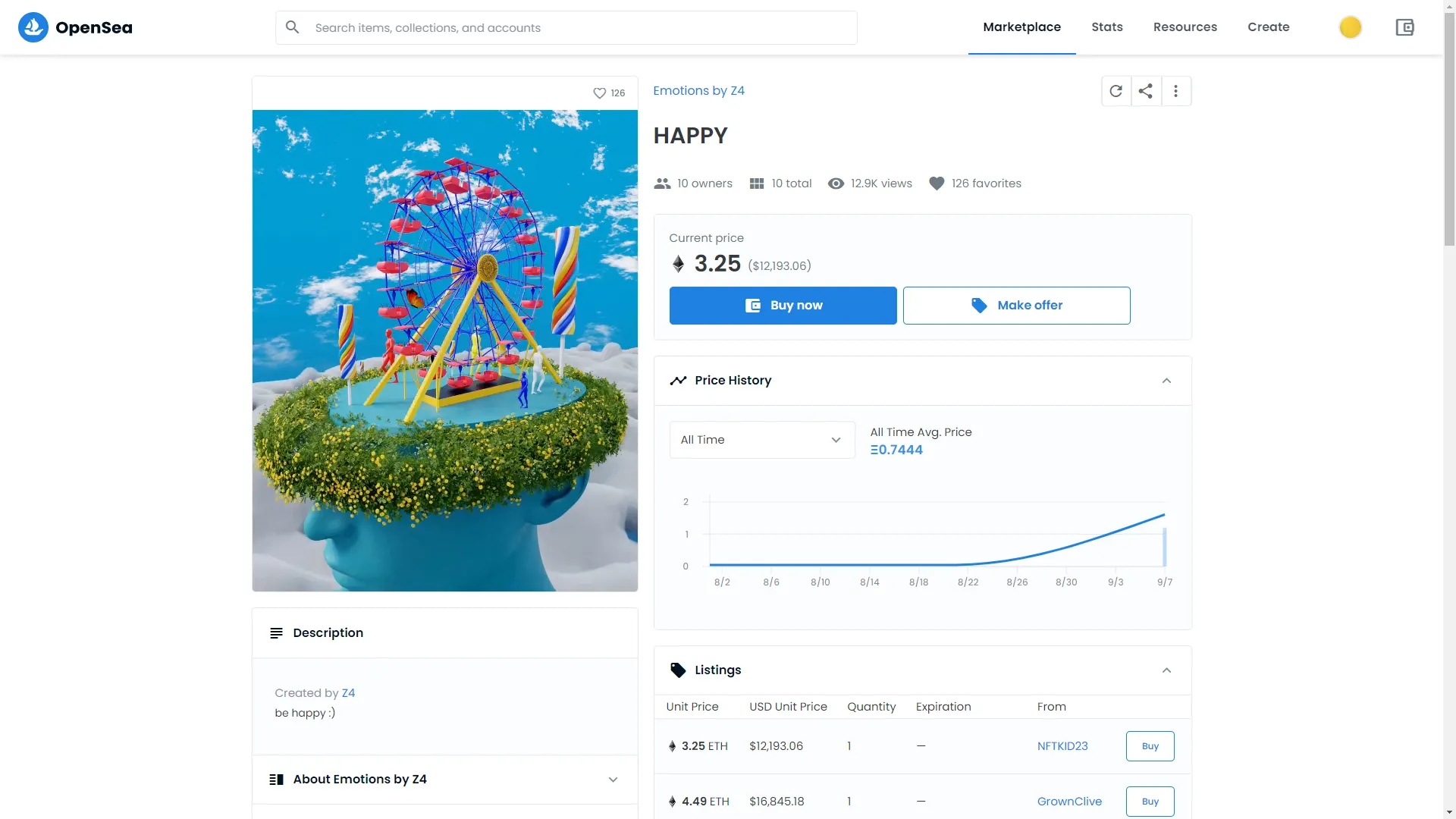
Task: Click the listings tag icon
Action: pyautogui.click(x=678, y=669)
